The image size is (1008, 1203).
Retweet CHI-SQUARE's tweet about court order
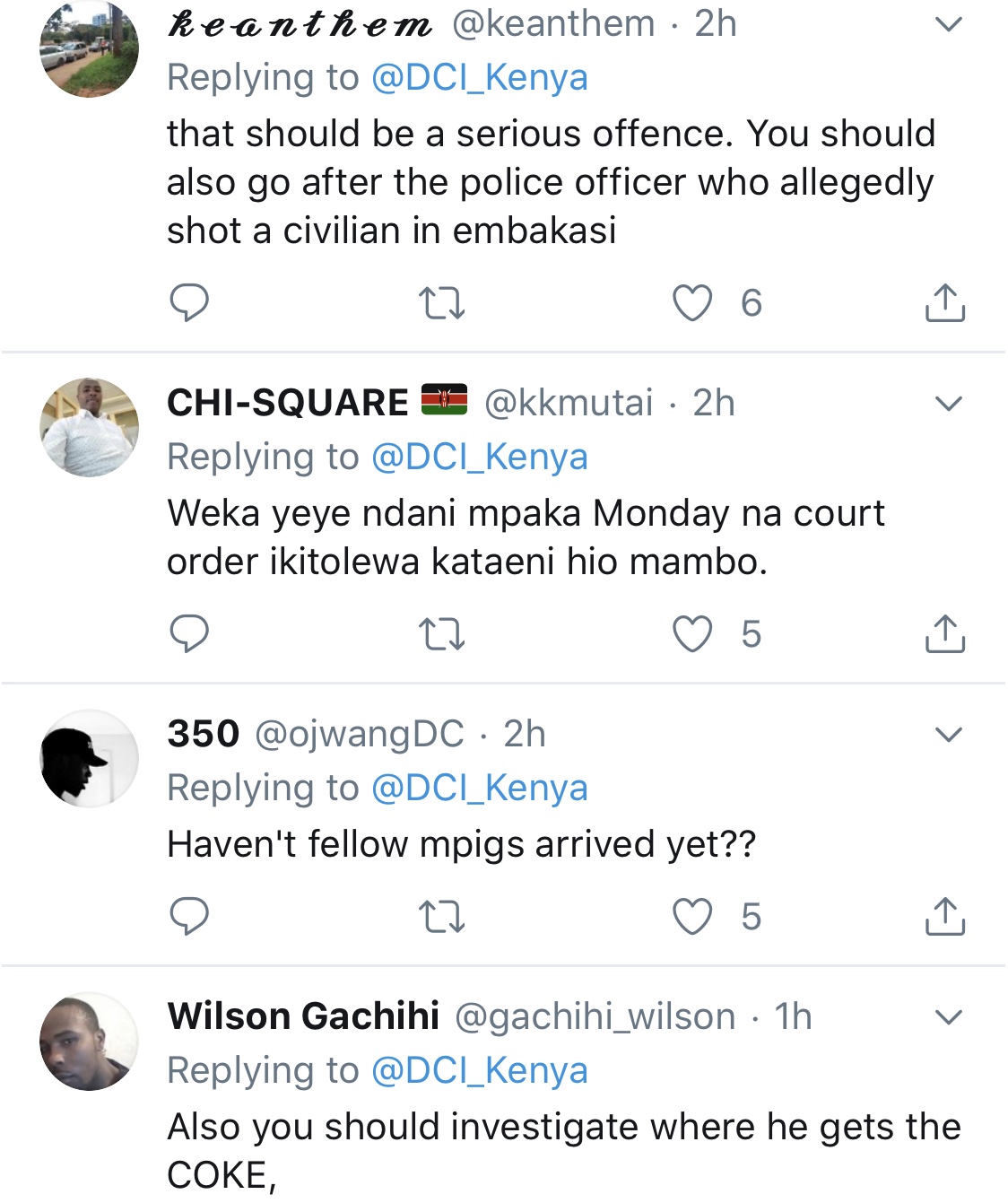tap(442, 634)
